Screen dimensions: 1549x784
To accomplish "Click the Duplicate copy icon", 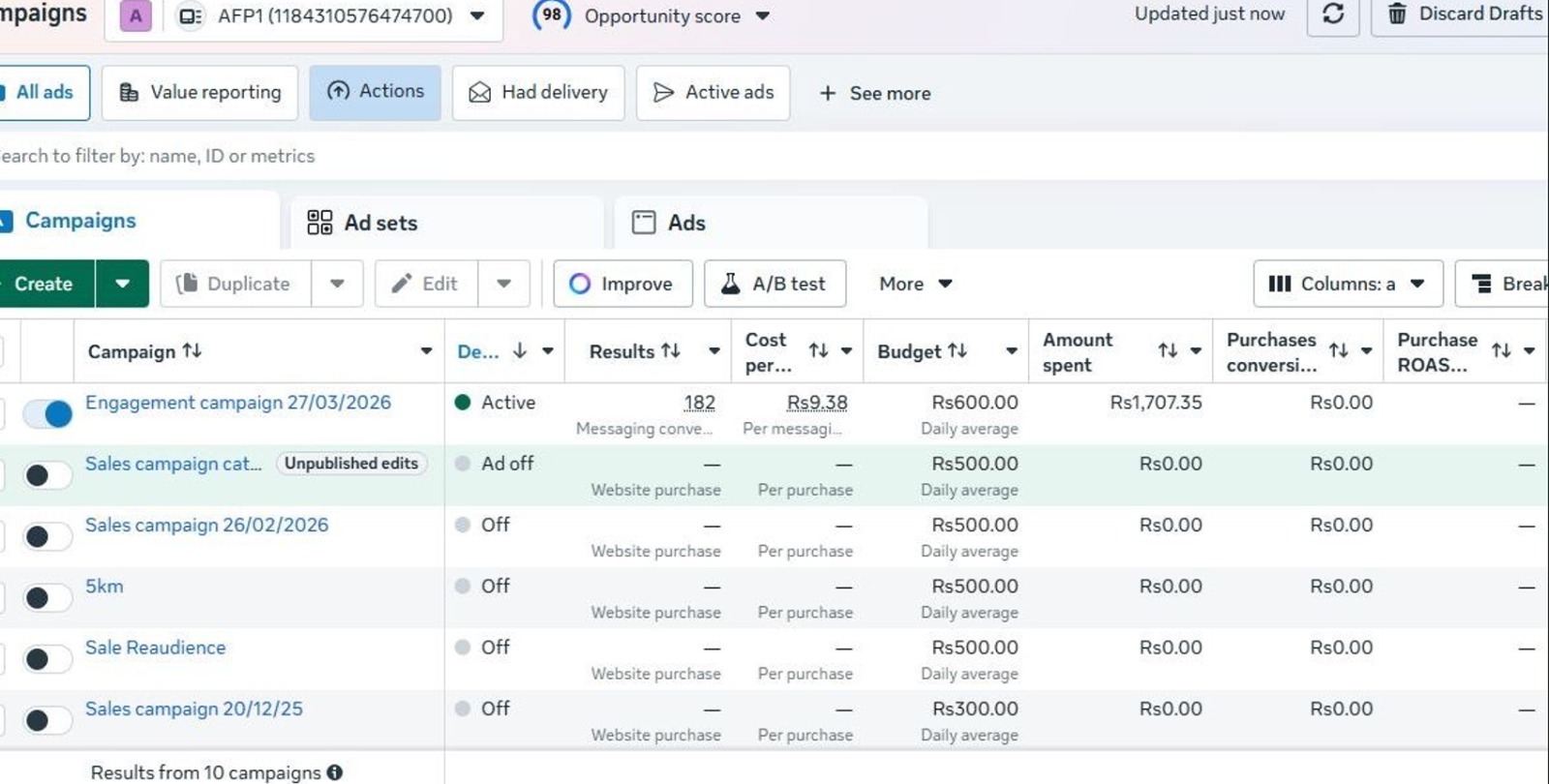I will point(187,284).
